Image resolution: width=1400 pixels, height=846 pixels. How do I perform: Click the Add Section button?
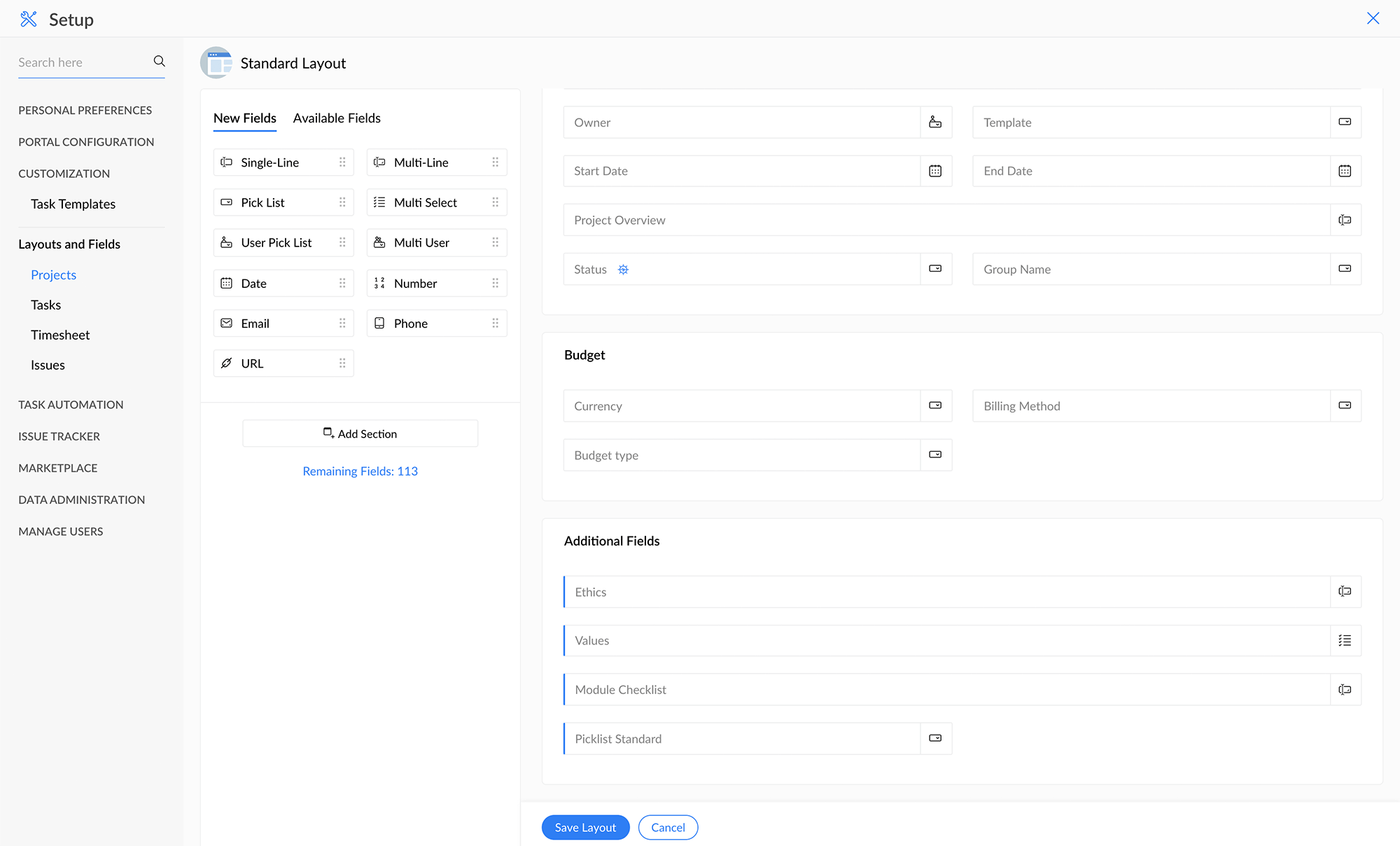(360, 434)
